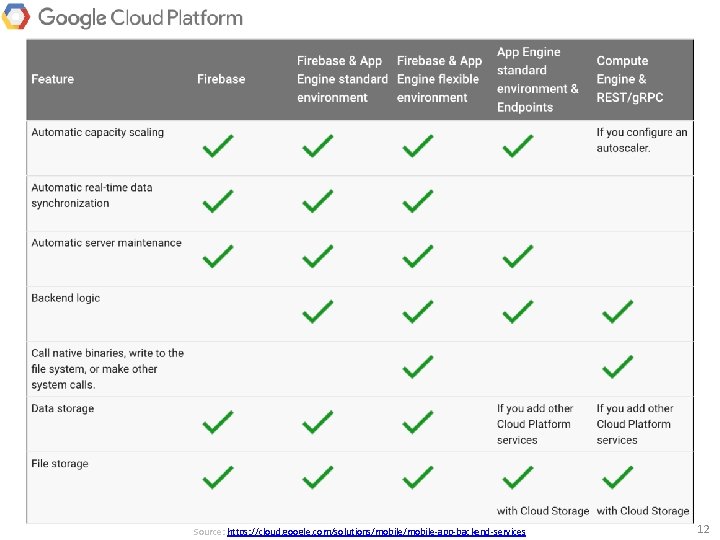This screenshot has height=540, width=720.
Task: Click the Google Cloud Platform hexagon logo
Action: tap(16, 17)
